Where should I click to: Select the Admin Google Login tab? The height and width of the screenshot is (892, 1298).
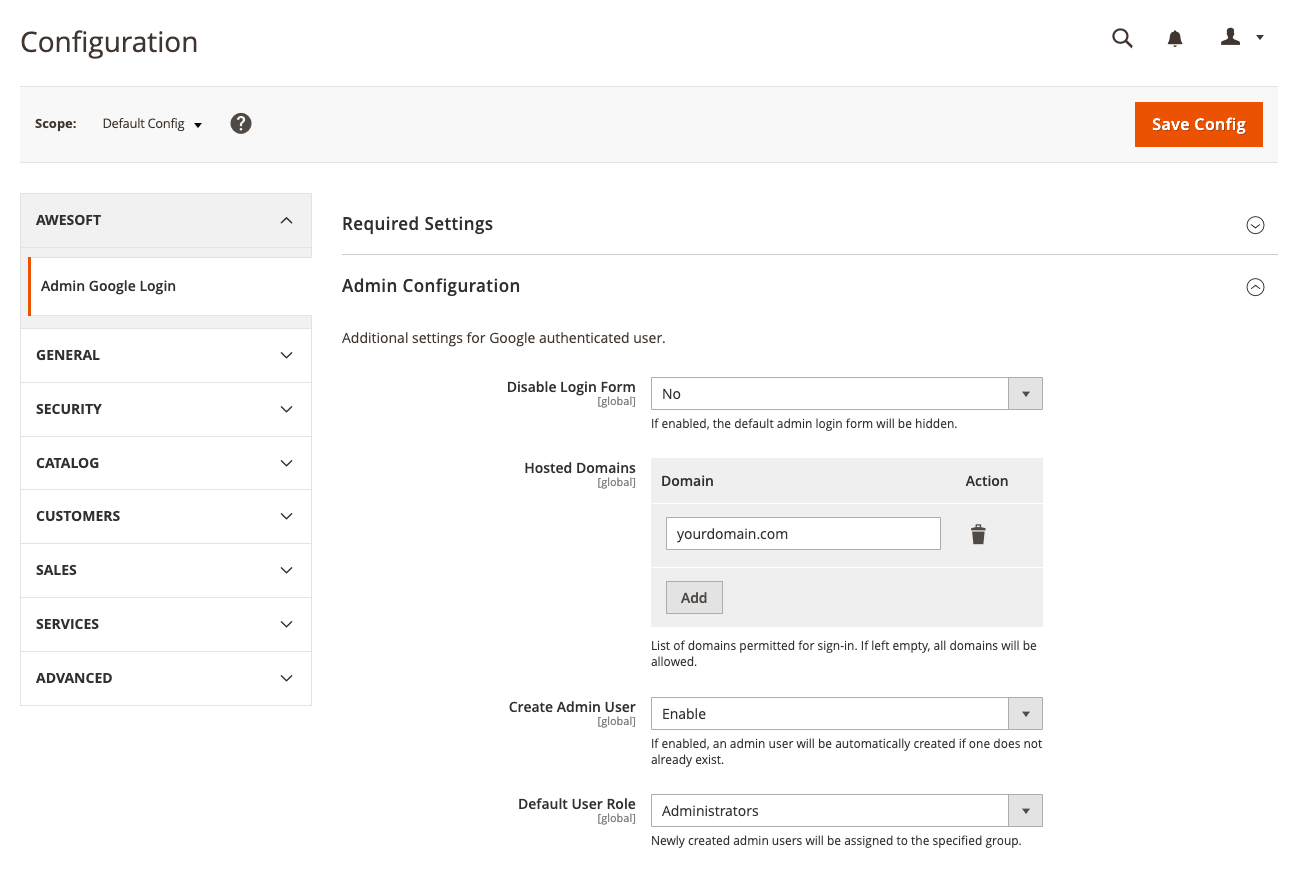click(x=108, y=286)
